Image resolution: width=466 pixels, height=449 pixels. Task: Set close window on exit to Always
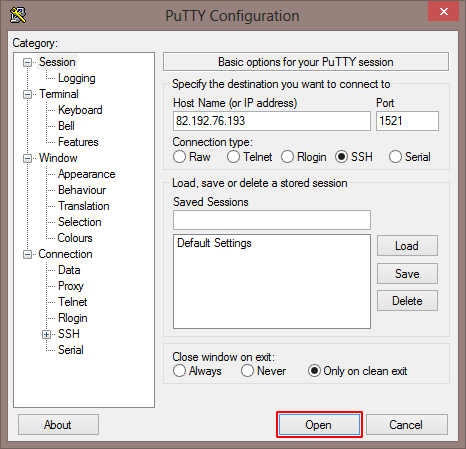(x=179, y=371)
